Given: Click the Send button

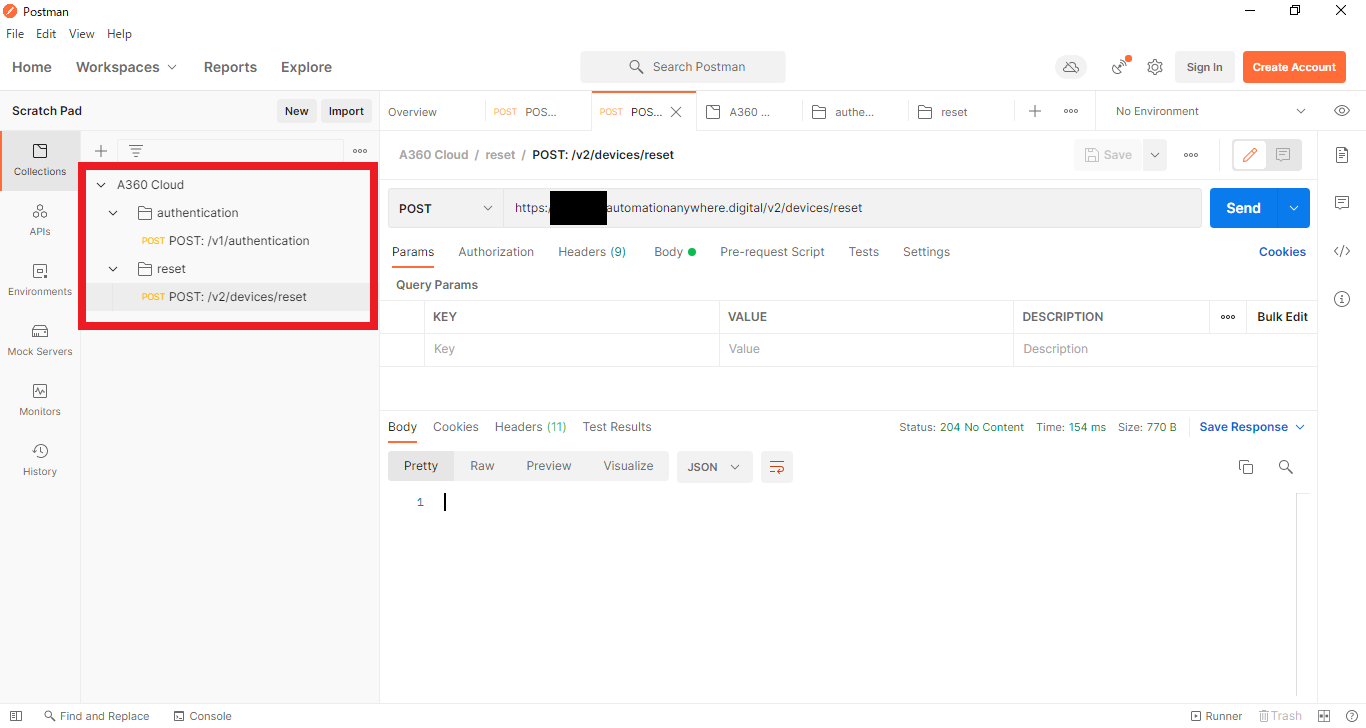Looking at the screenshot, I should (x=1243, y=208).
